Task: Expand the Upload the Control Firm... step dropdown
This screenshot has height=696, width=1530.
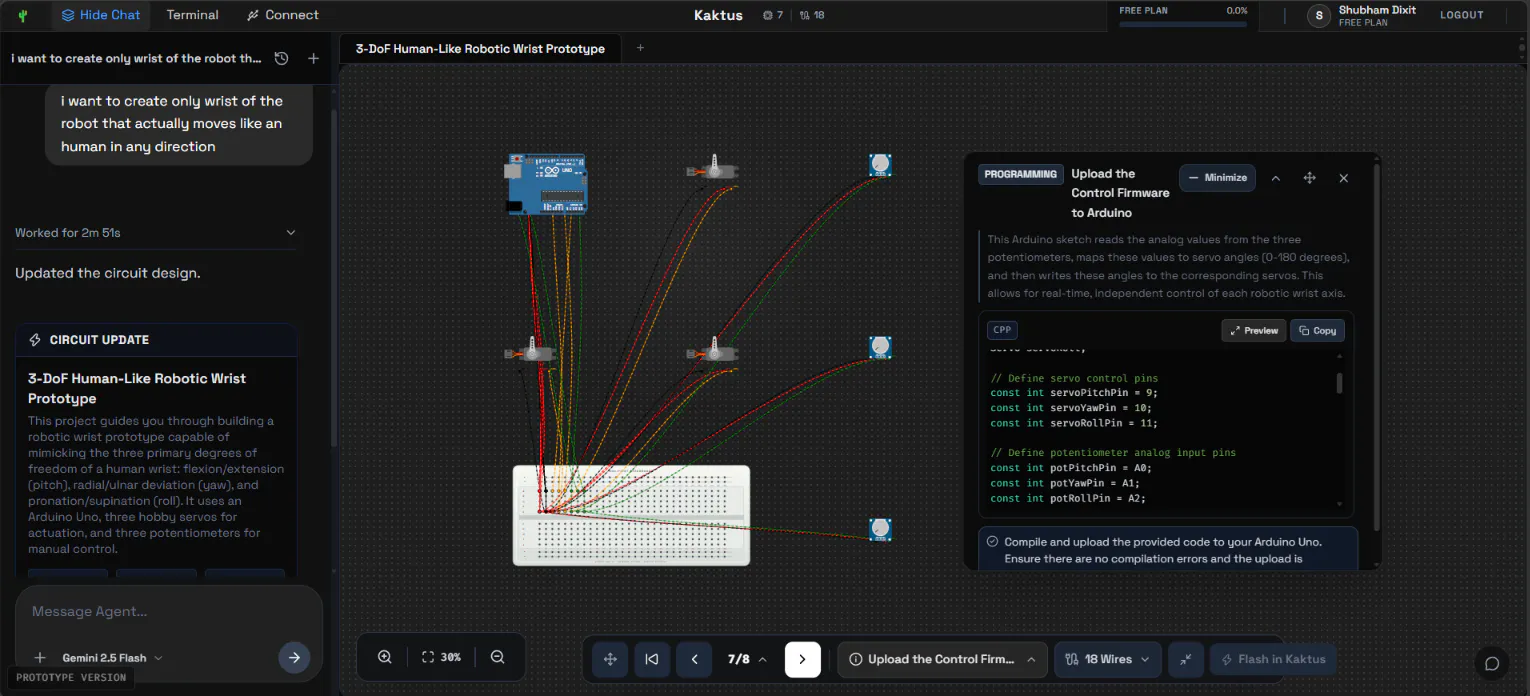Action: pos(942,659)
